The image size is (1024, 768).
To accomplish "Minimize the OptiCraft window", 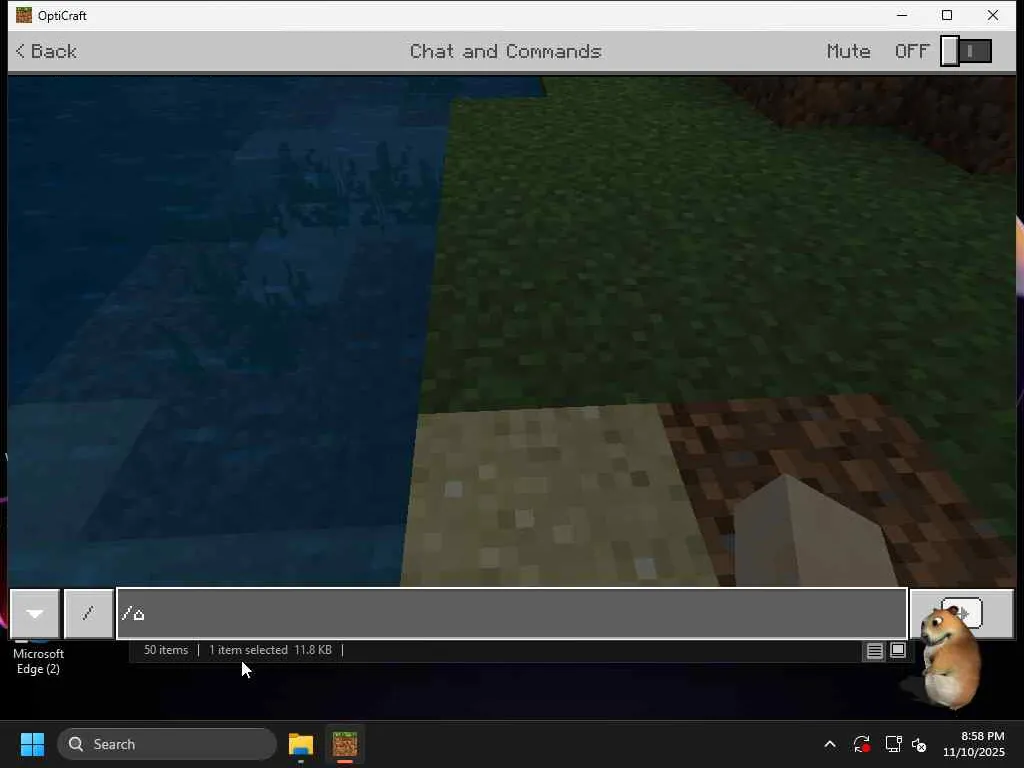I will coord(902,15).
